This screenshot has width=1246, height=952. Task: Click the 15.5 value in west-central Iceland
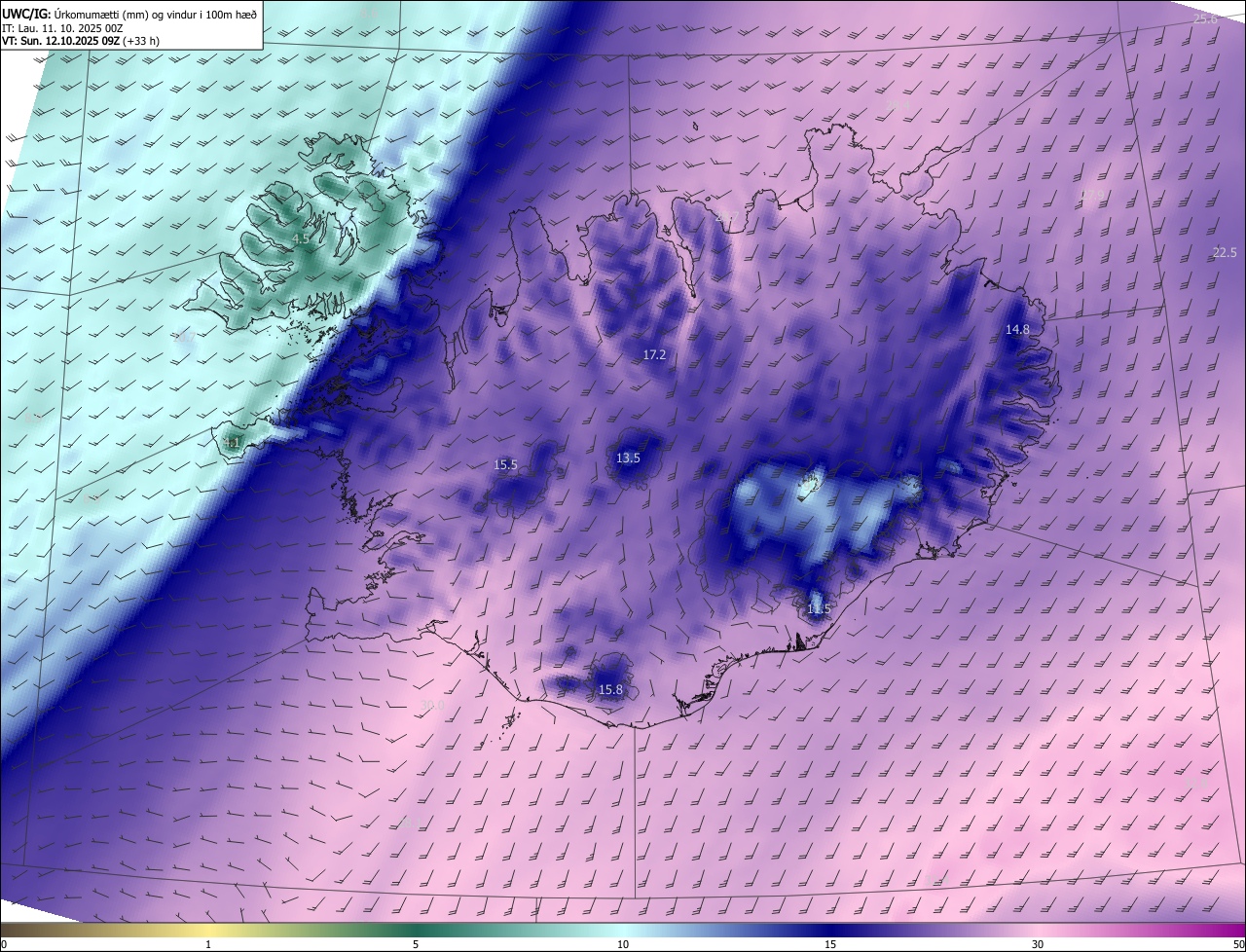click(x=505, y=465)
